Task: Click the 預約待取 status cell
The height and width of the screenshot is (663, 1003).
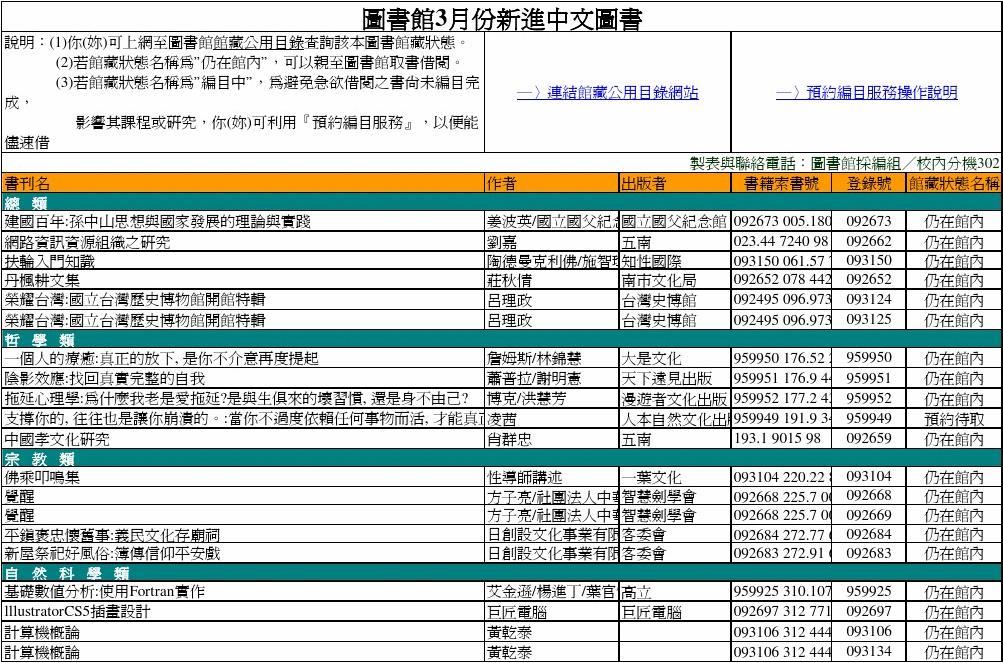Action: coord(954,419)
